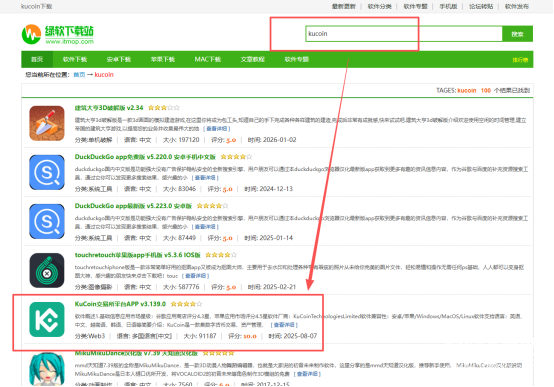Click the green 搜索 search button
The height and width of the screenshot is (387, 554).
517,34
